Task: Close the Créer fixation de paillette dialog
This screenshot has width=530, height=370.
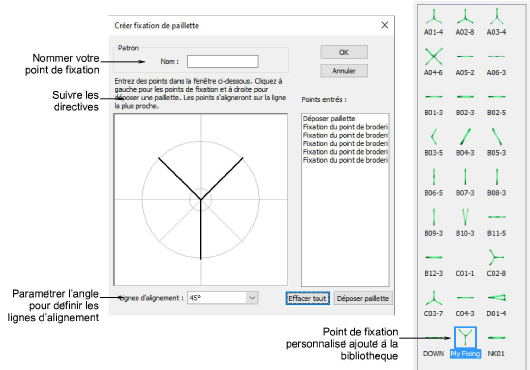Action: 385,25
